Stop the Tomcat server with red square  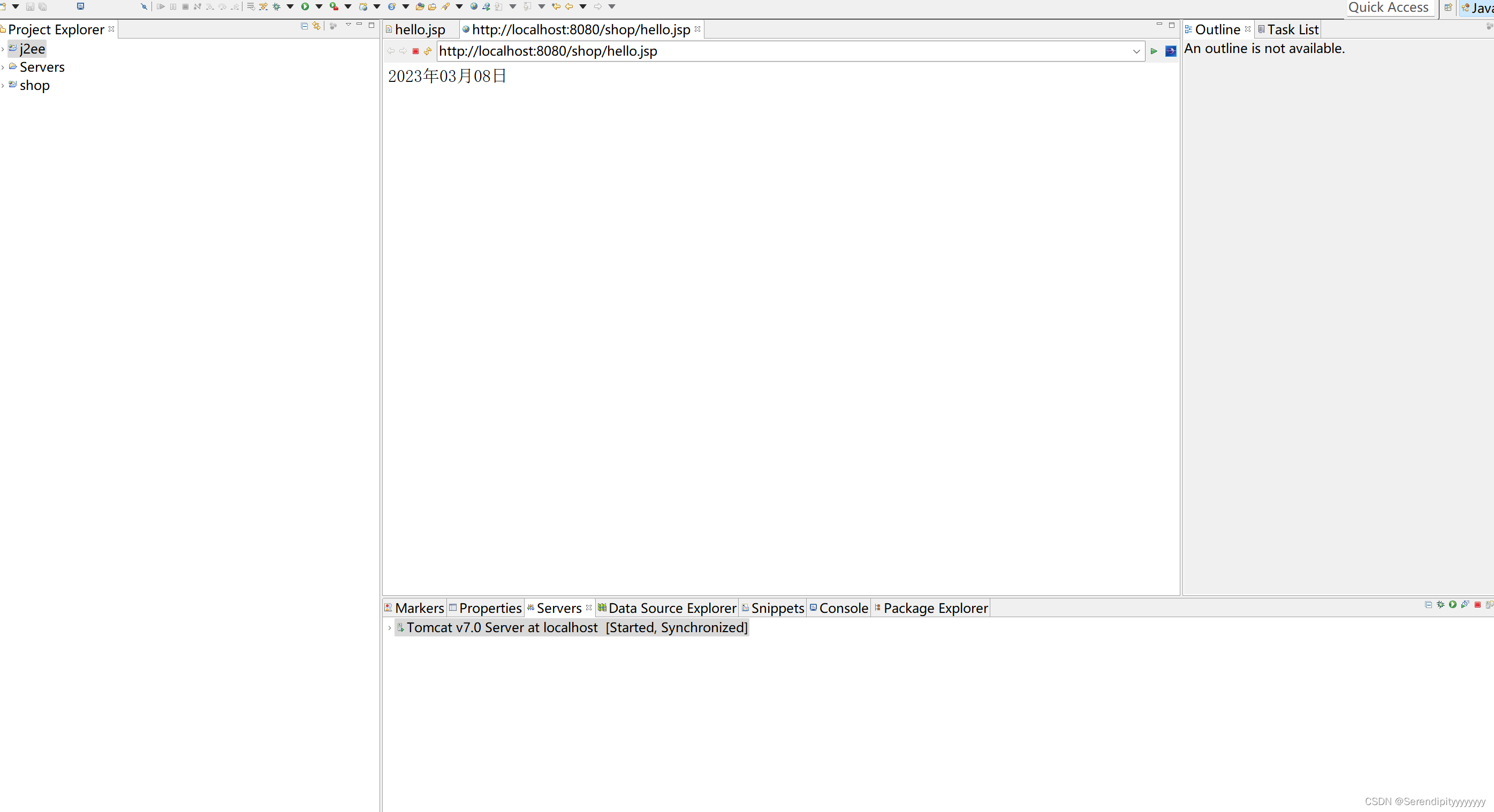click(1477, 604)
